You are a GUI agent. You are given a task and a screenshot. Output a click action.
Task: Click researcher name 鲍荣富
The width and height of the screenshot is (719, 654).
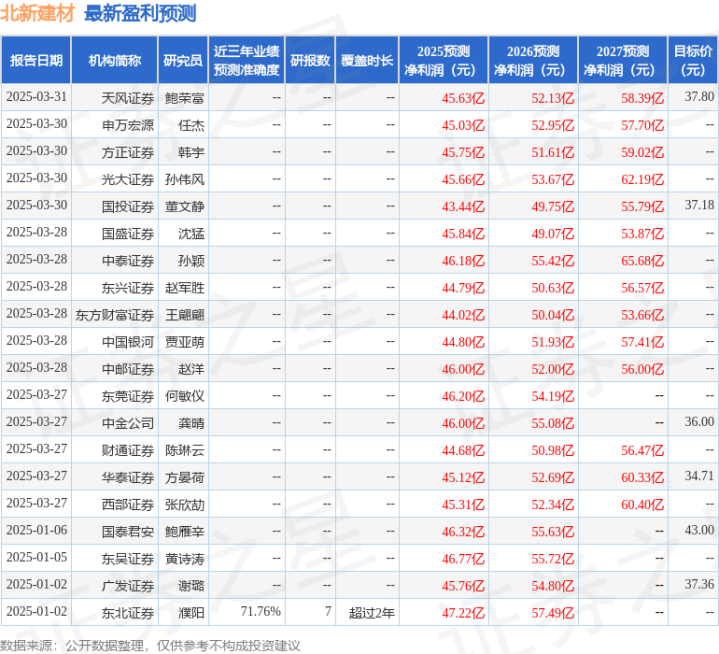[x=184, y=98]
